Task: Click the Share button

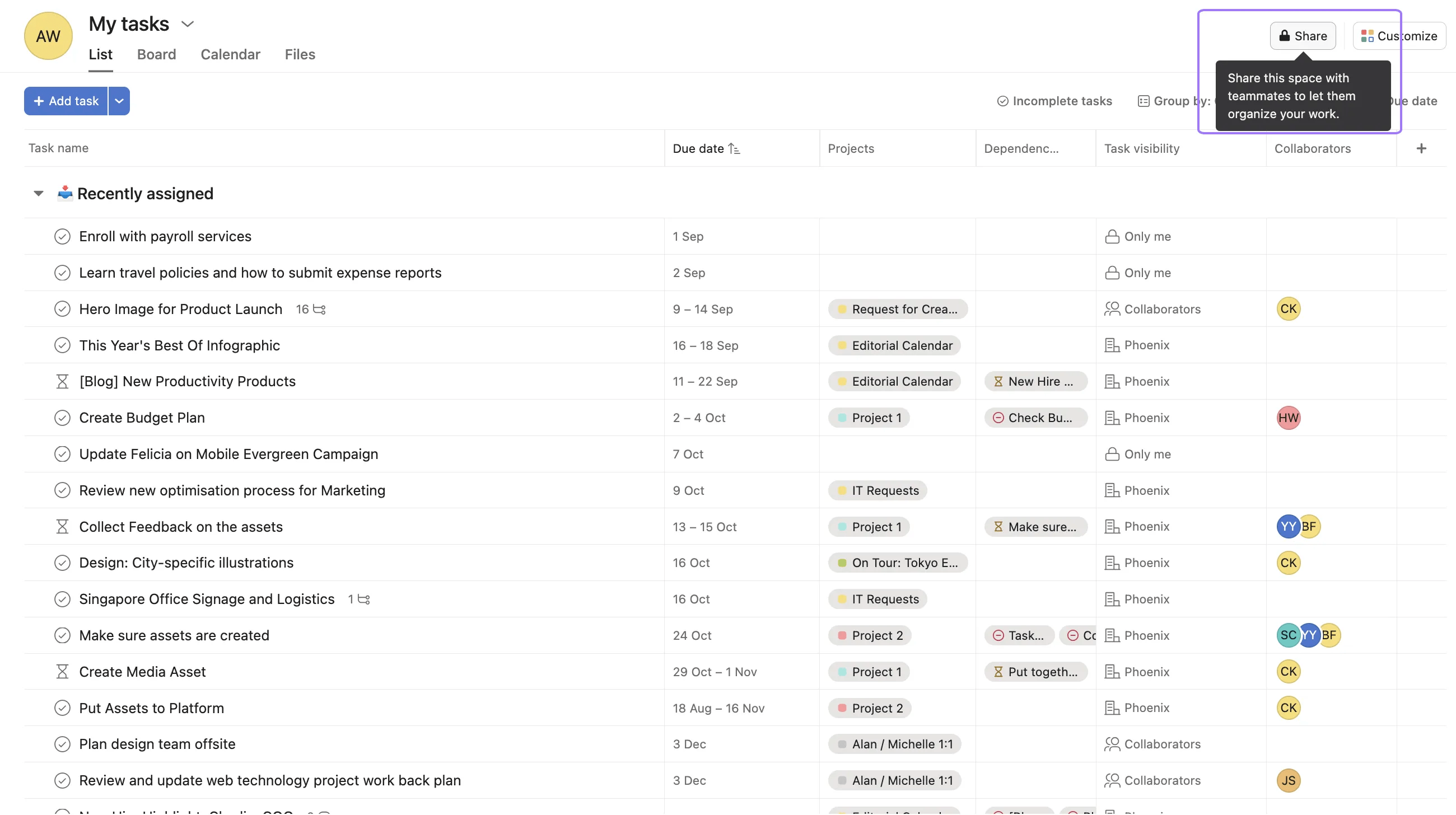Action: pos(1302,36)
